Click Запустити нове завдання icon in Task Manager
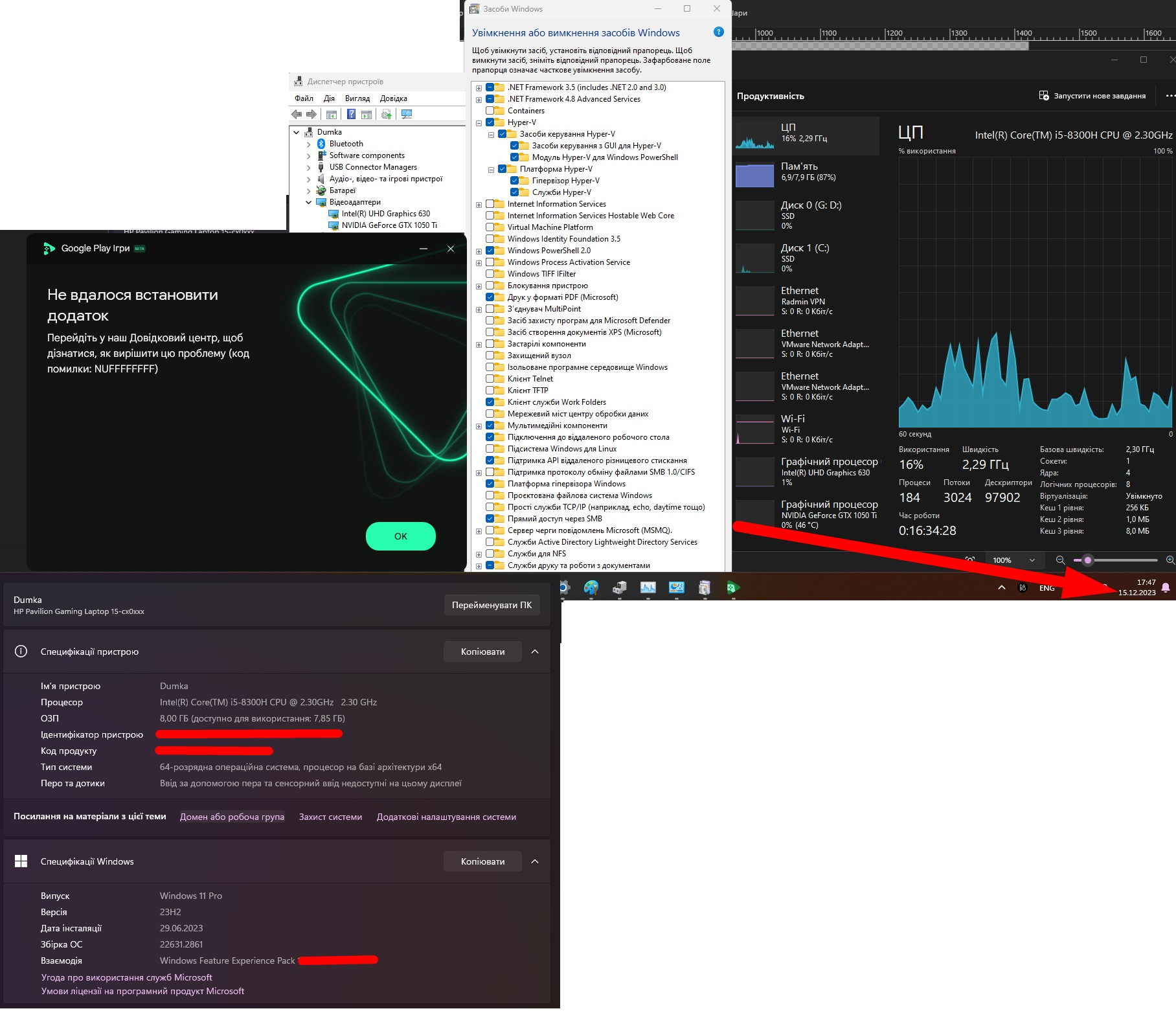 1044,96
